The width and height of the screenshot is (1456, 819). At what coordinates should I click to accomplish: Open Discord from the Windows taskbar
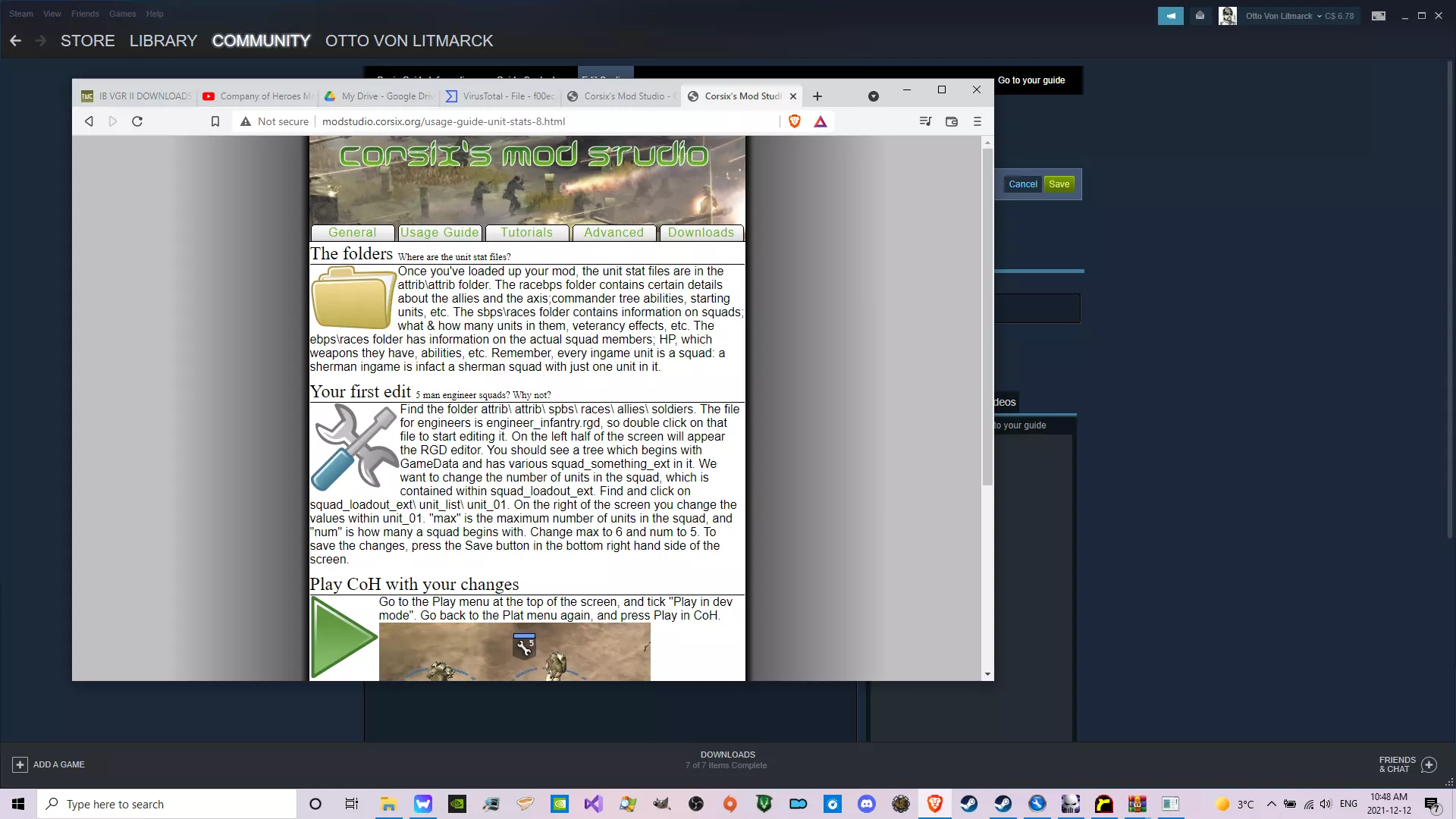(867, 804)
